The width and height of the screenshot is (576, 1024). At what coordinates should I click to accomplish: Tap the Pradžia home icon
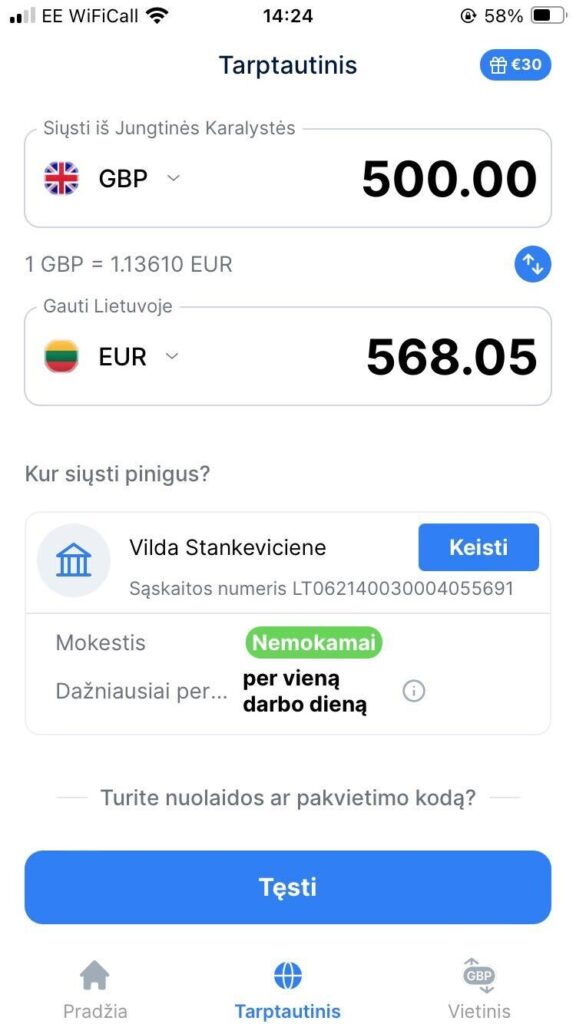click(95, 976)
